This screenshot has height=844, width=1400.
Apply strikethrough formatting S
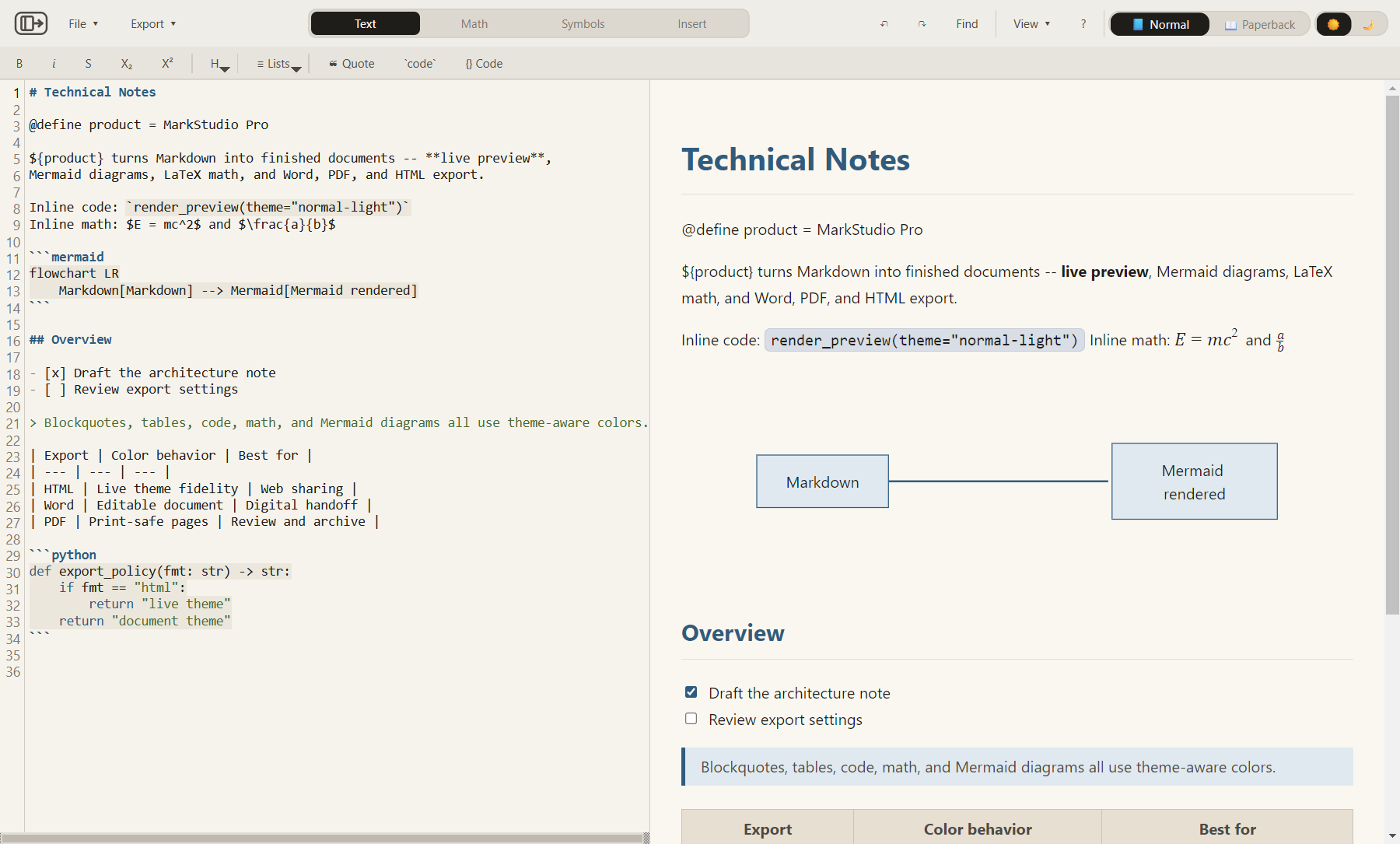(88, 64)
